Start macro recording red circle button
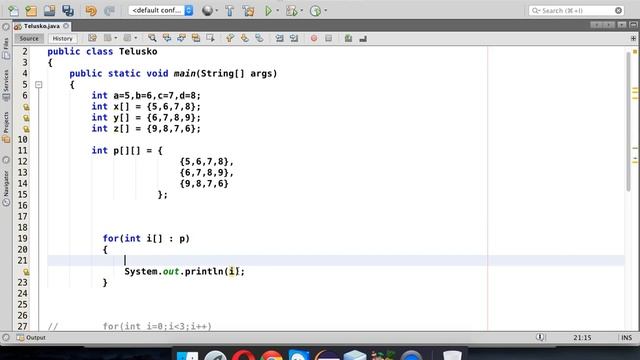 314,38
